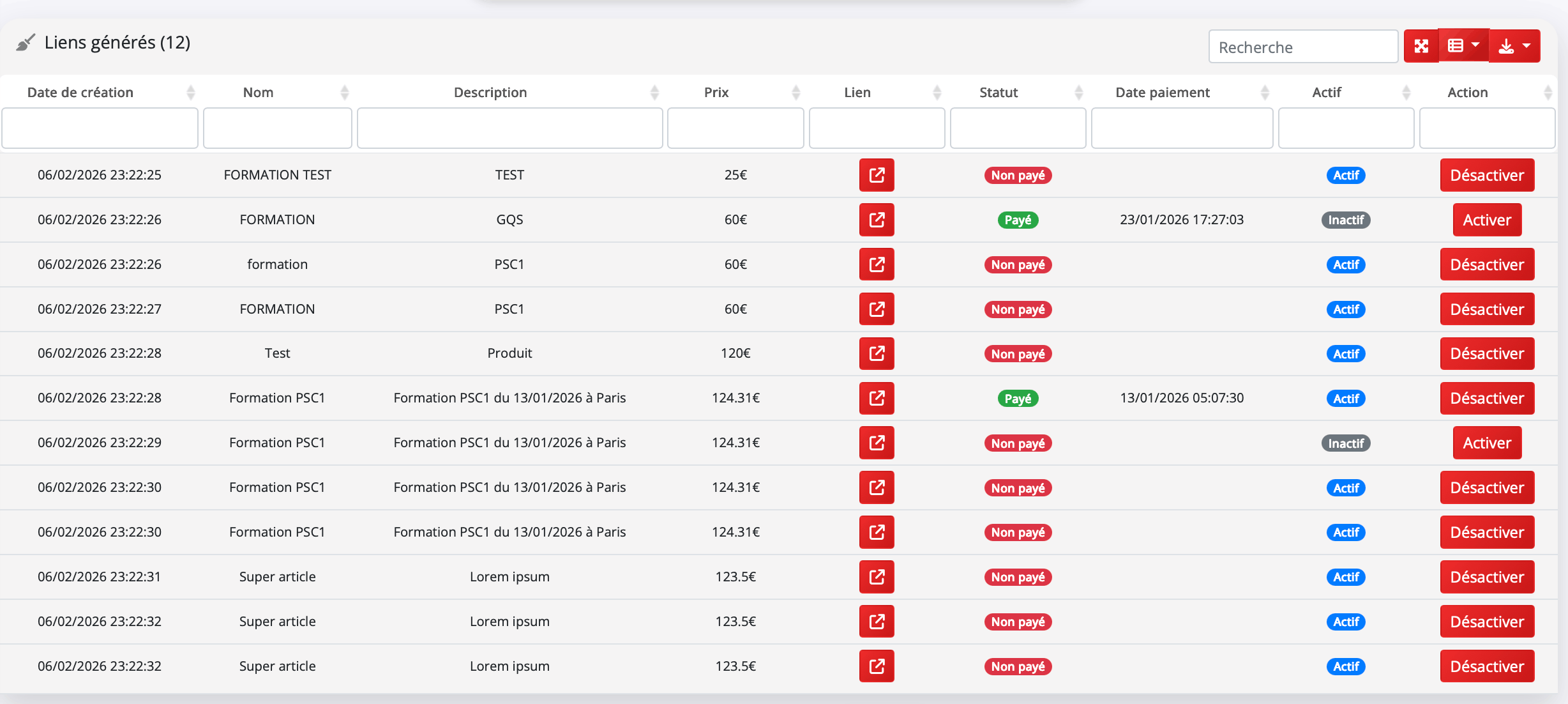Activate the inactive GQS formation link
The height and width of the screenshot is (704, 1568).
pyautogui.click(x=1486, y=220)
